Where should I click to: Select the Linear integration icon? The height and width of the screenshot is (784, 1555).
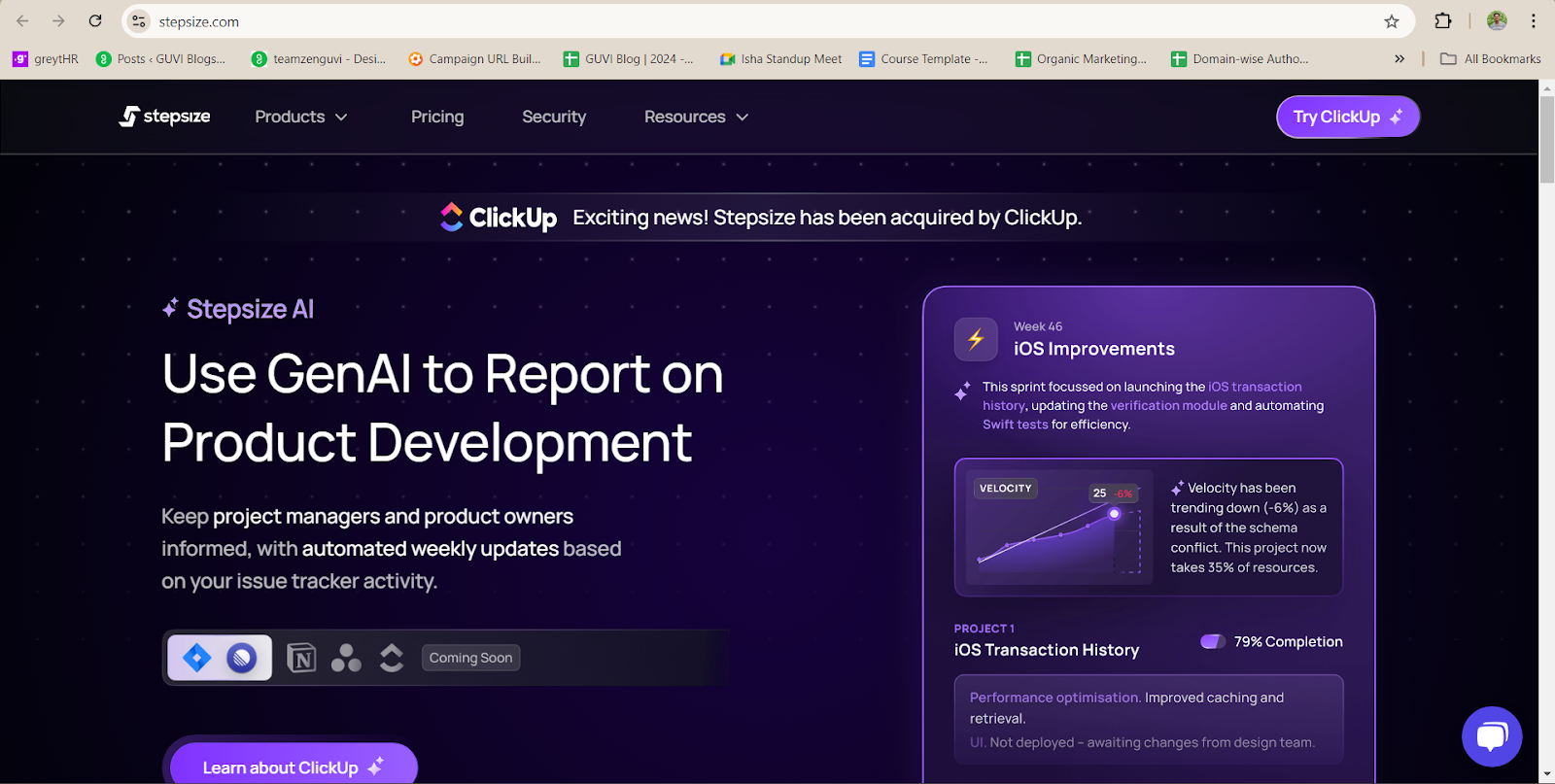click(x=242, y=658)
